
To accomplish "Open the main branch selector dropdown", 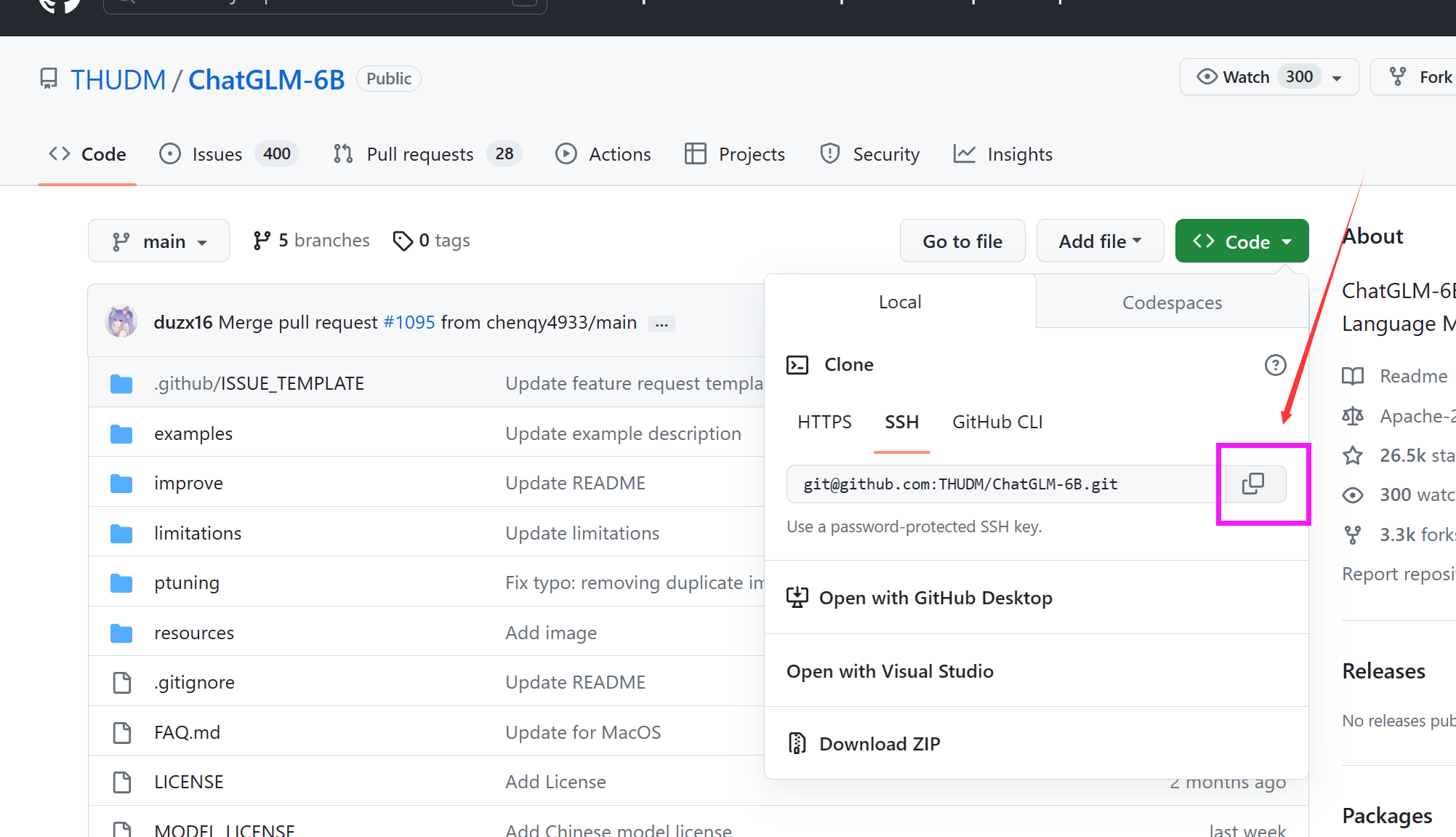I will (158, 241).
